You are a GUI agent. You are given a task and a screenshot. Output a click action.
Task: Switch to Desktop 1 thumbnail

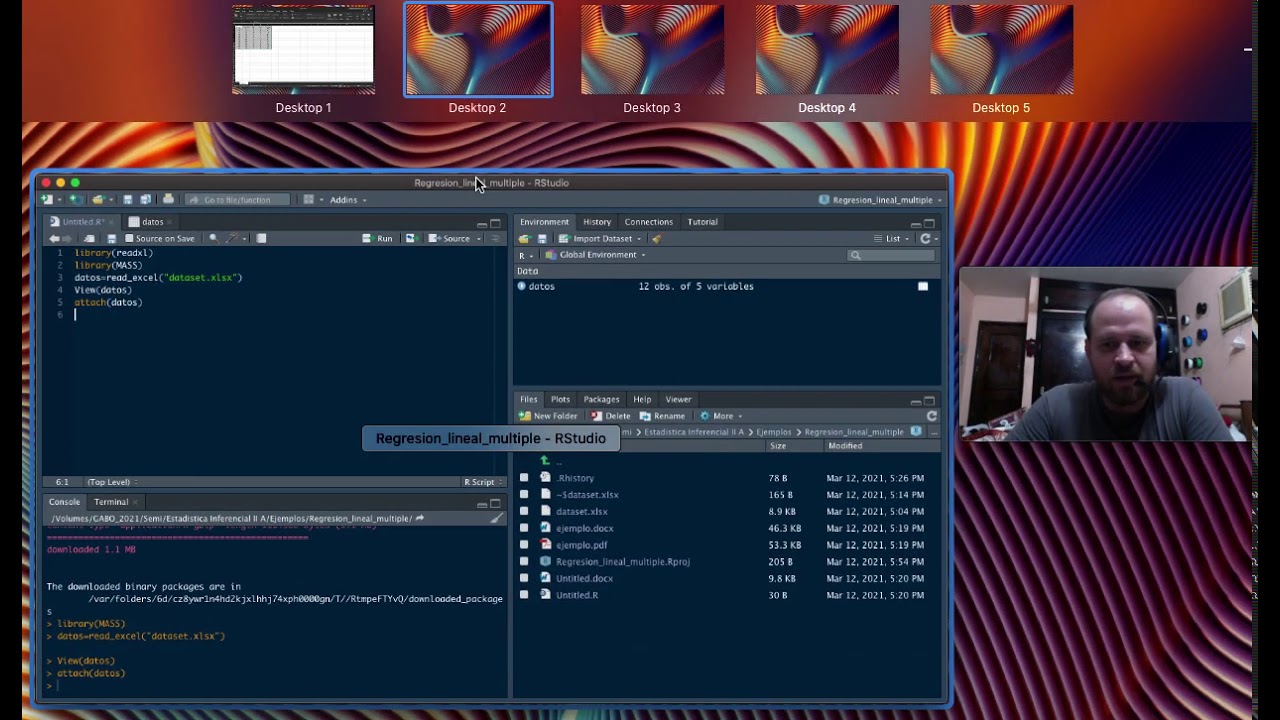pyautogui.click(x=303, y=49)
